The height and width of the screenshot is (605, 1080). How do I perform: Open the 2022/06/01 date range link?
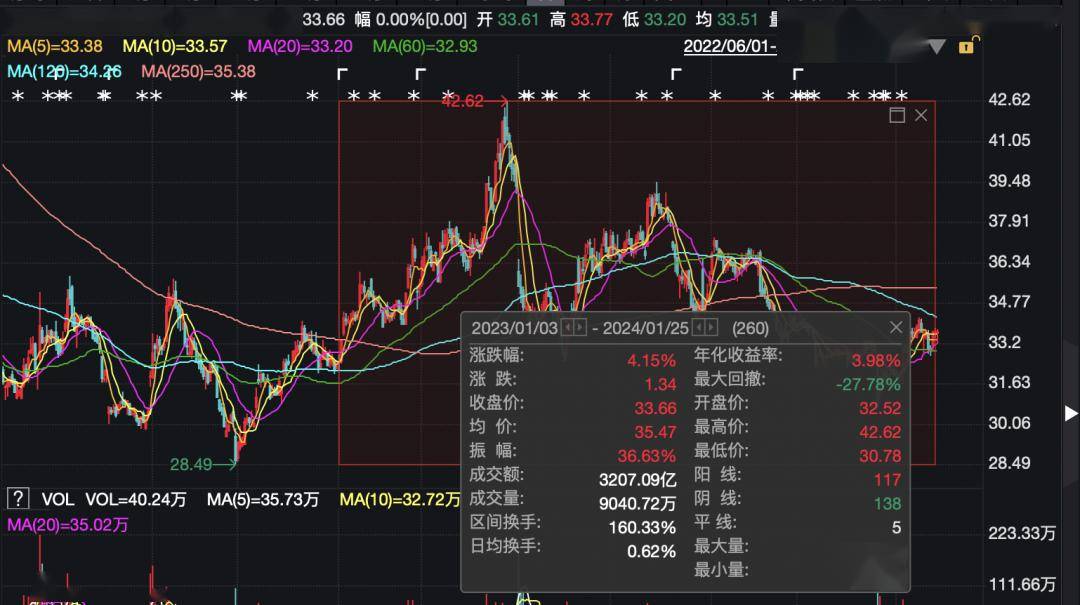[729, 46]
